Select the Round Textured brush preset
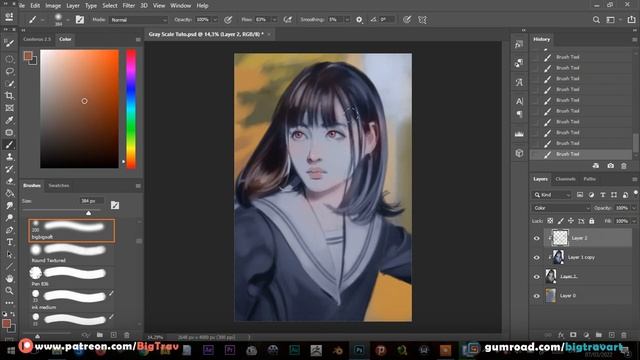The image size is (640, 360). coord(71,253)
